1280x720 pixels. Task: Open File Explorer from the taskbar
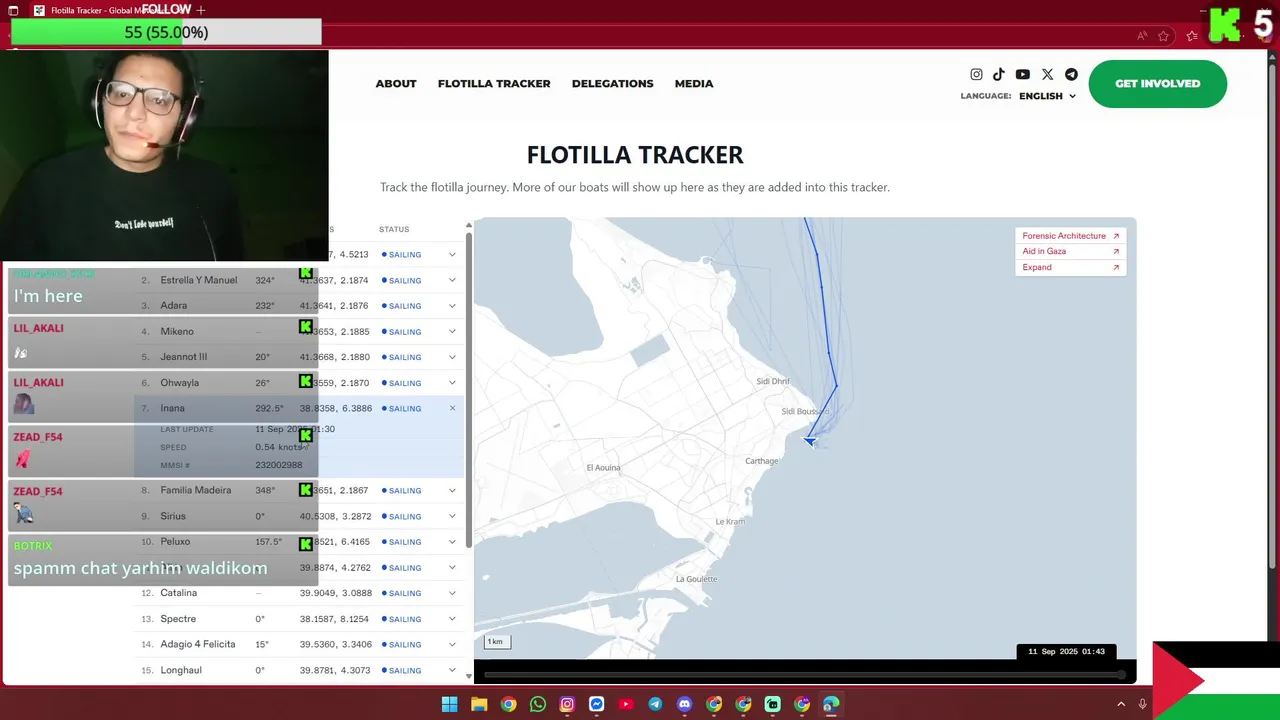click(x=479, y=704)
